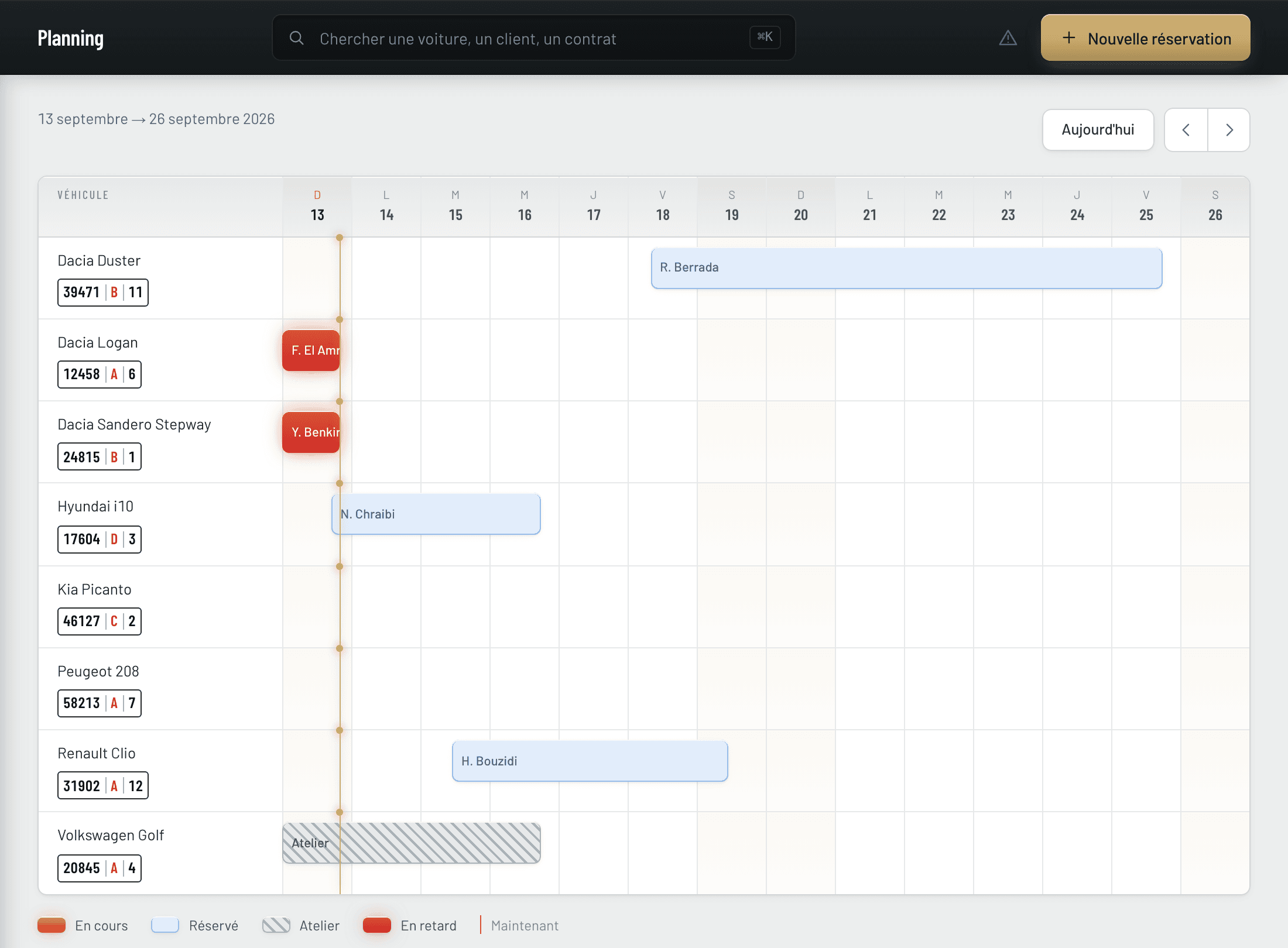Click plate 58213 A 7
The image size is (1288, 948).
[100, 703]
